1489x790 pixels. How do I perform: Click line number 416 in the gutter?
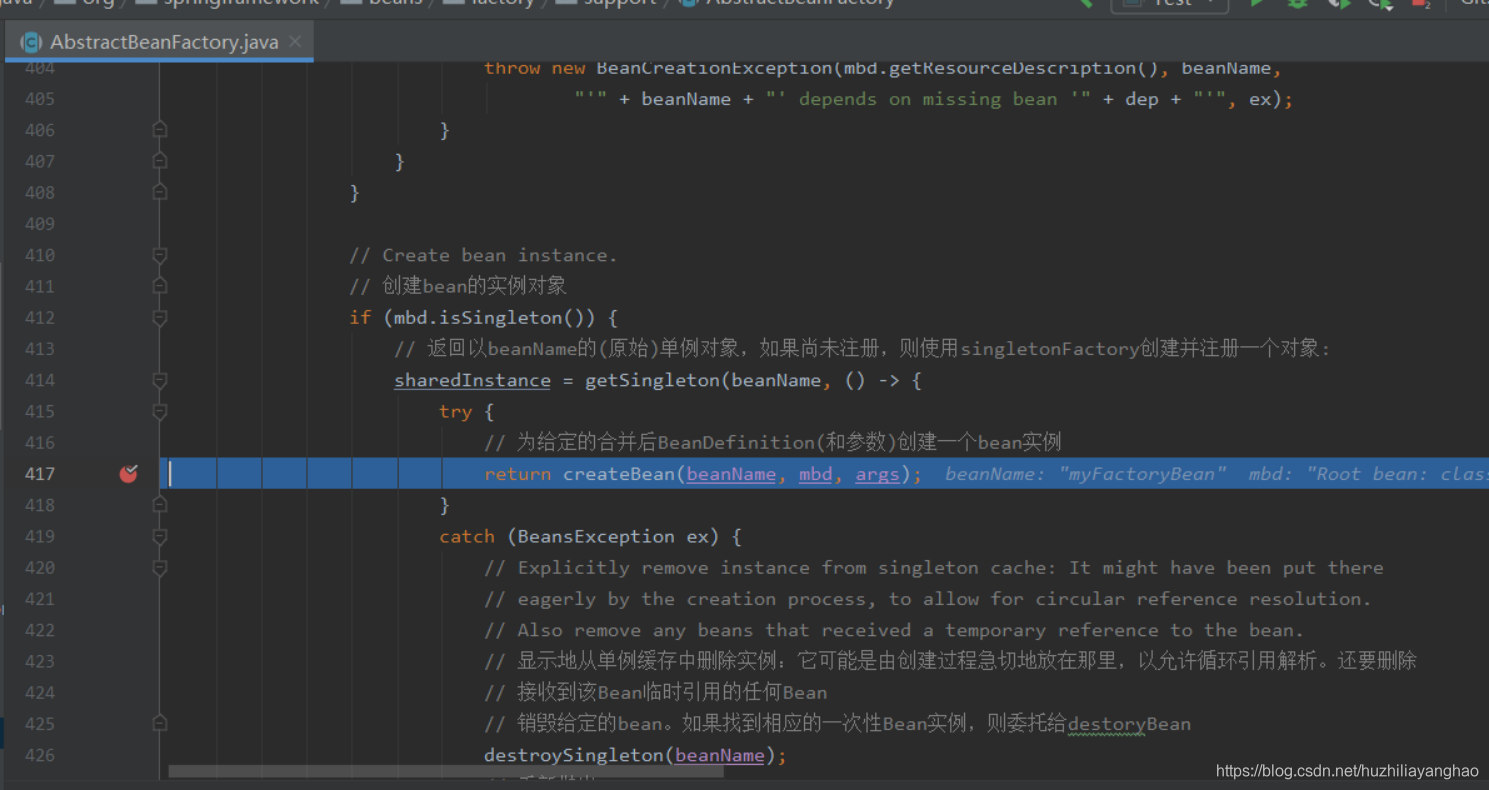(40, 442)
